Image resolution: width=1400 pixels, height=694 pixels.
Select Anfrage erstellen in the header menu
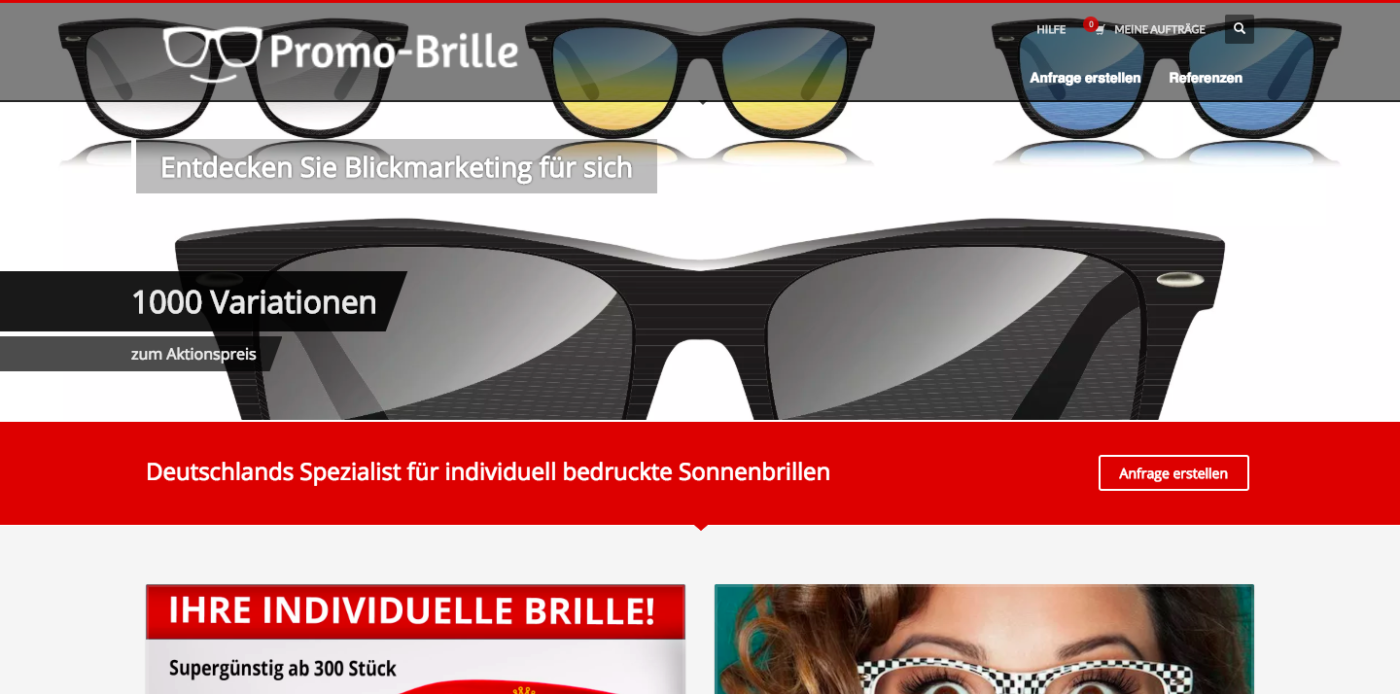point(1085,78)
